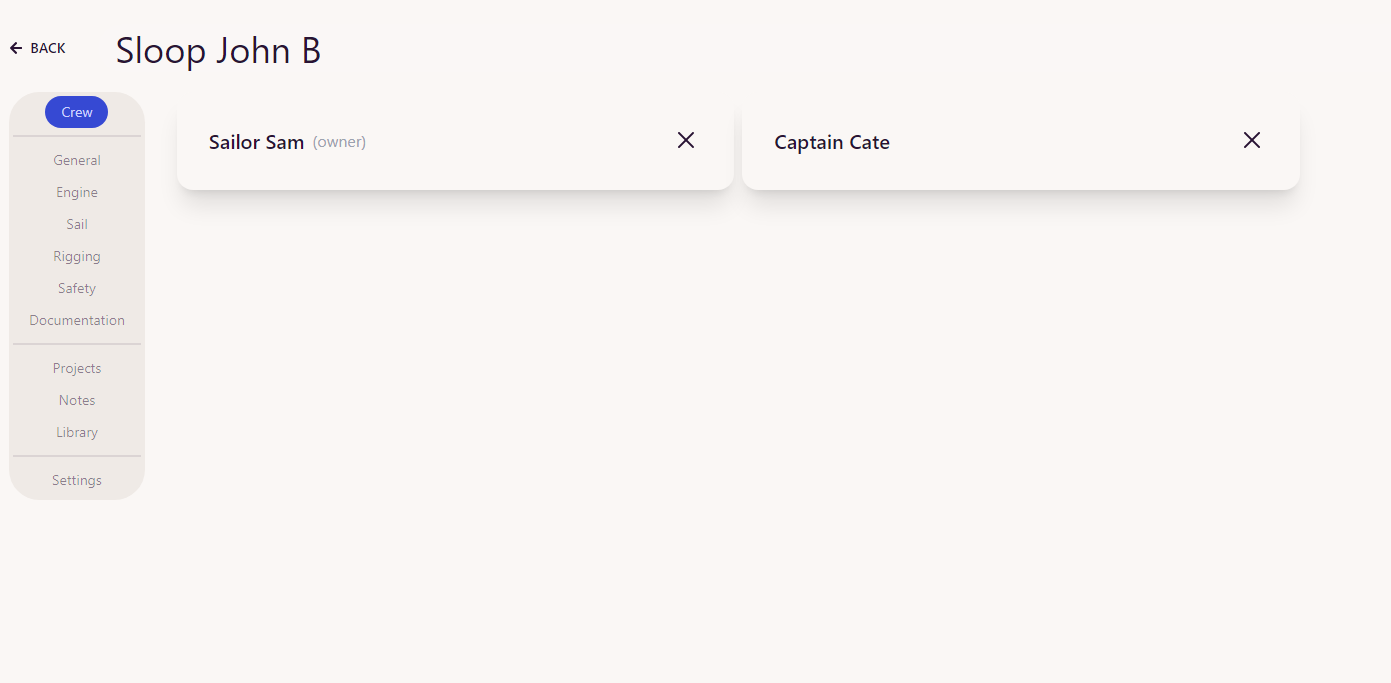The width and height of the screenshot is (1391, 683).
Task: Open the Documentation section
Action: (77, 320)
